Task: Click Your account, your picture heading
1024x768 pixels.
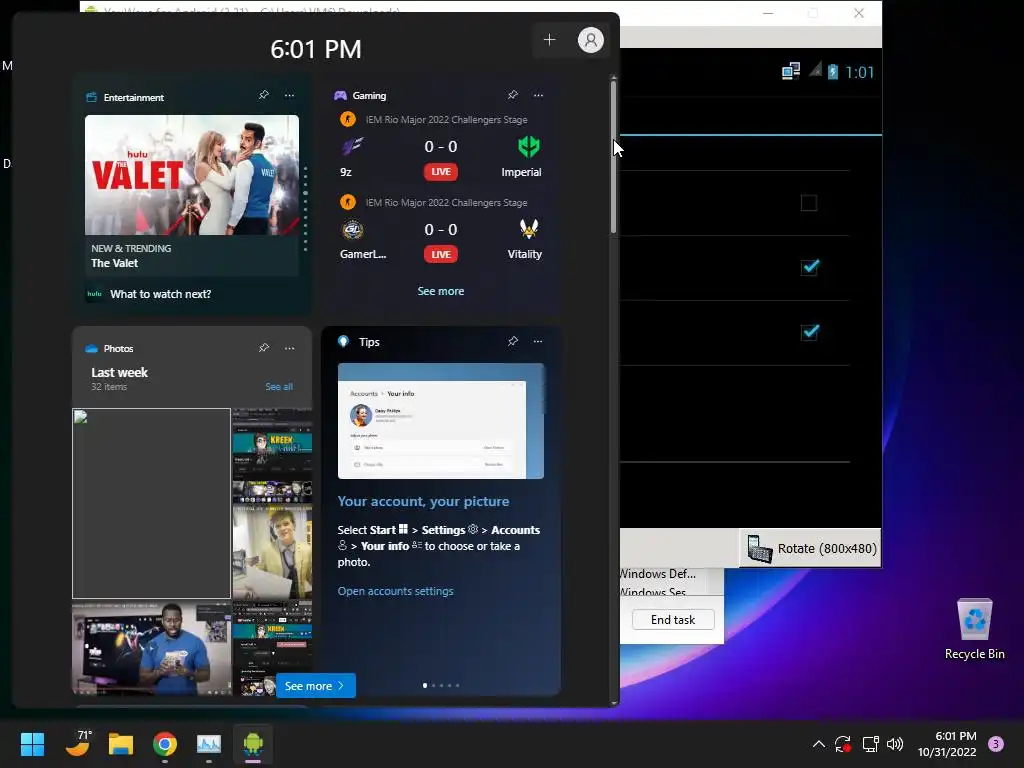Action: tap(423, 502)
